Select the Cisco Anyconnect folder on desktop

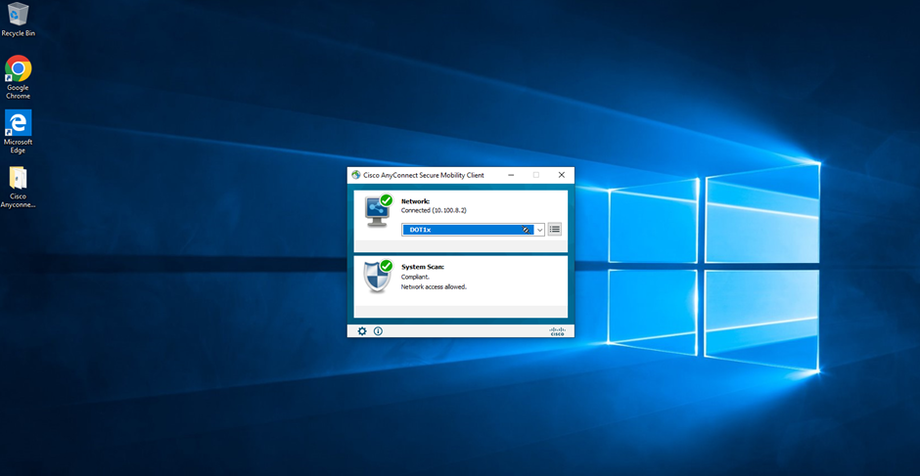point(18,187)
